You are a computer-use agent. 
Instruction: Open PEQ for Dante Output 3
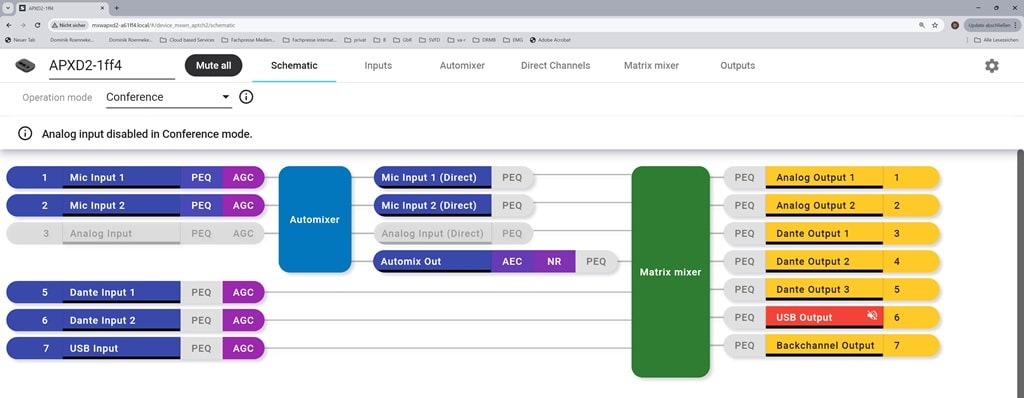pyautogui.click(x=744, y=289)
